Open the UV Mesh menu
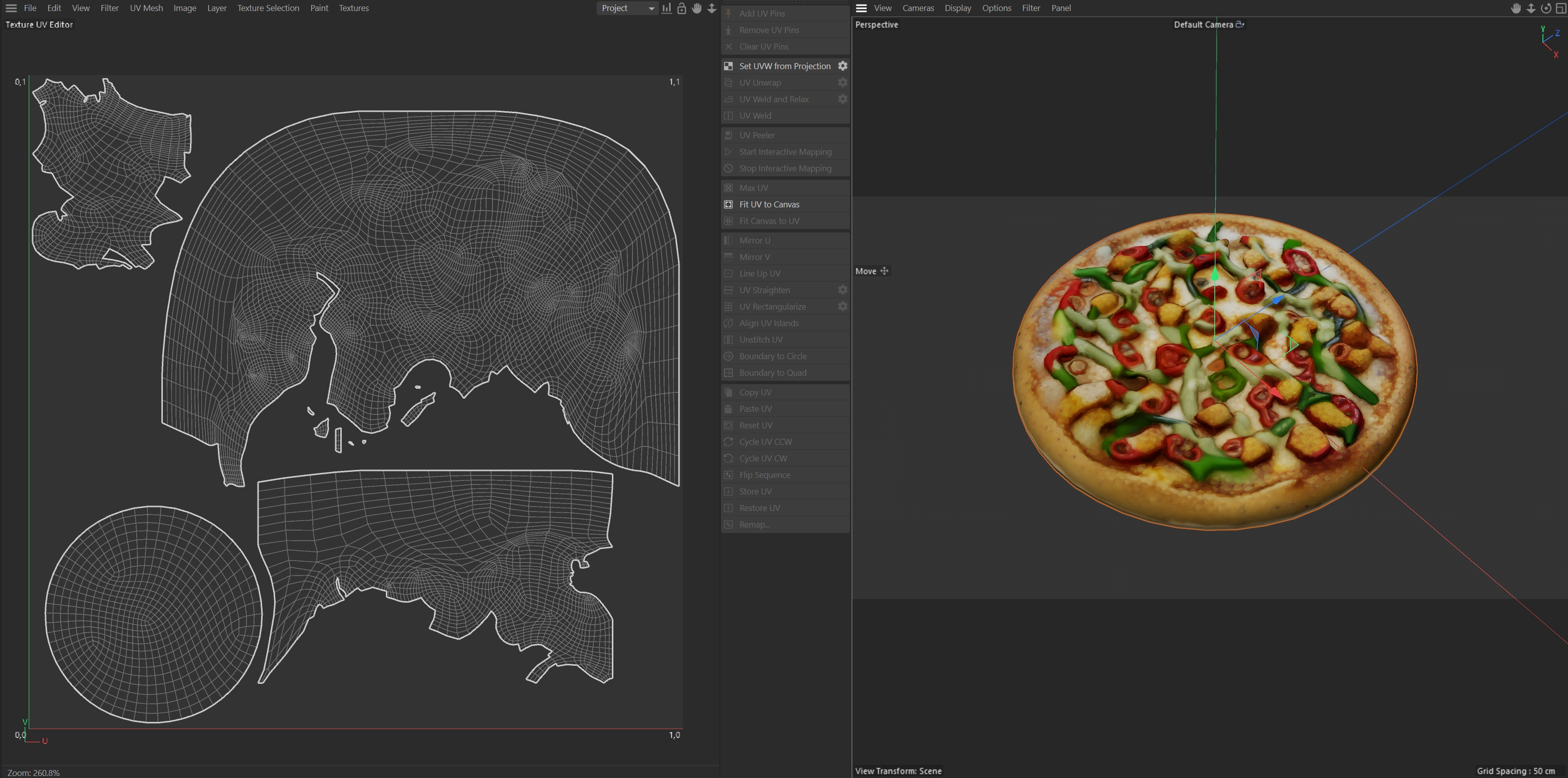Viewport: 1568px width, 778px height. pos(146,8)
